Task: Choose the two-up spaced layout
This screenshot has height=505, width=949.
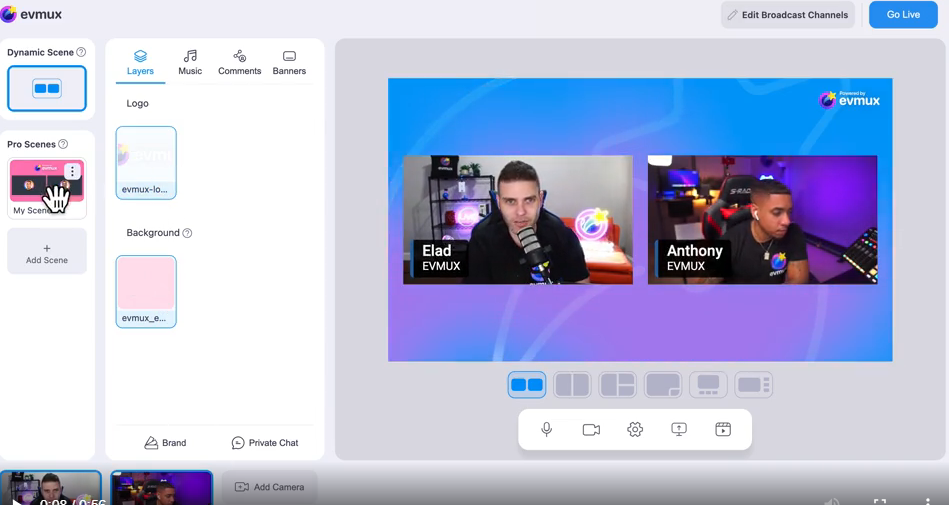Action: pos(527,385)
